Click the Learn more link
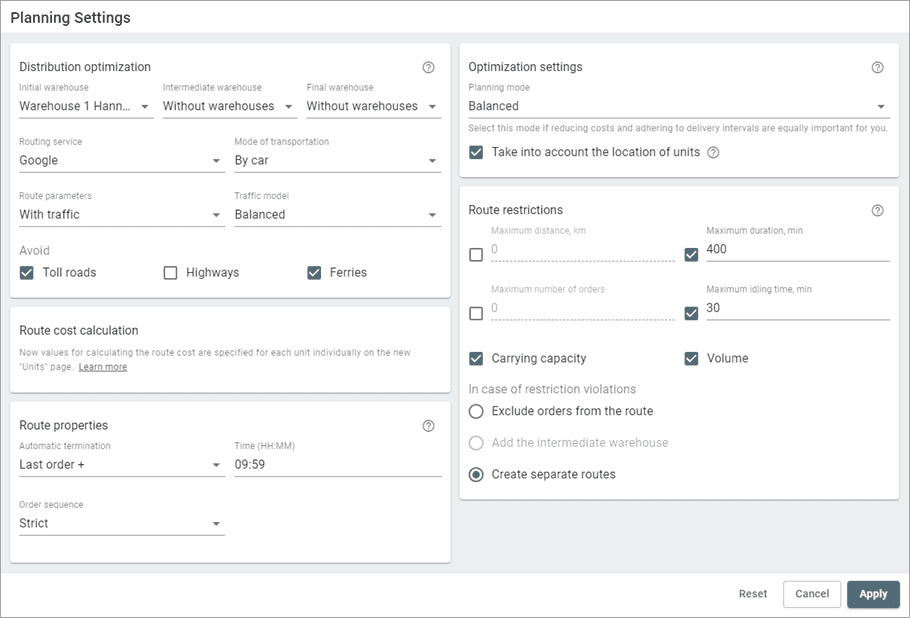This screenshot has width=910, height=618. 103,367
